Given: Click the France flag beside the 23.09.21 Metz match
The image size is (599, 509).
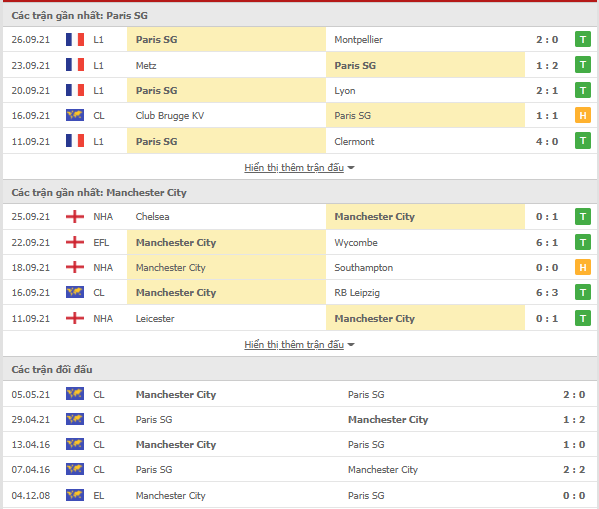Looking at the screenshot, I should pyautogui.click(x=75, y=65).
